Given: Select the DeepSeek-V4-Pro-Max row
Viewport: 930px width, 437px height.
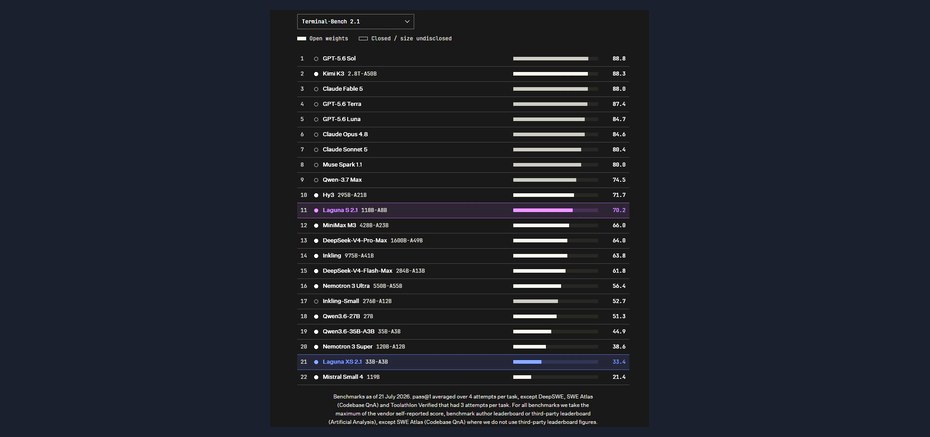Looking at the screenshot, I should pyautogui.click(x=463, y=241).
